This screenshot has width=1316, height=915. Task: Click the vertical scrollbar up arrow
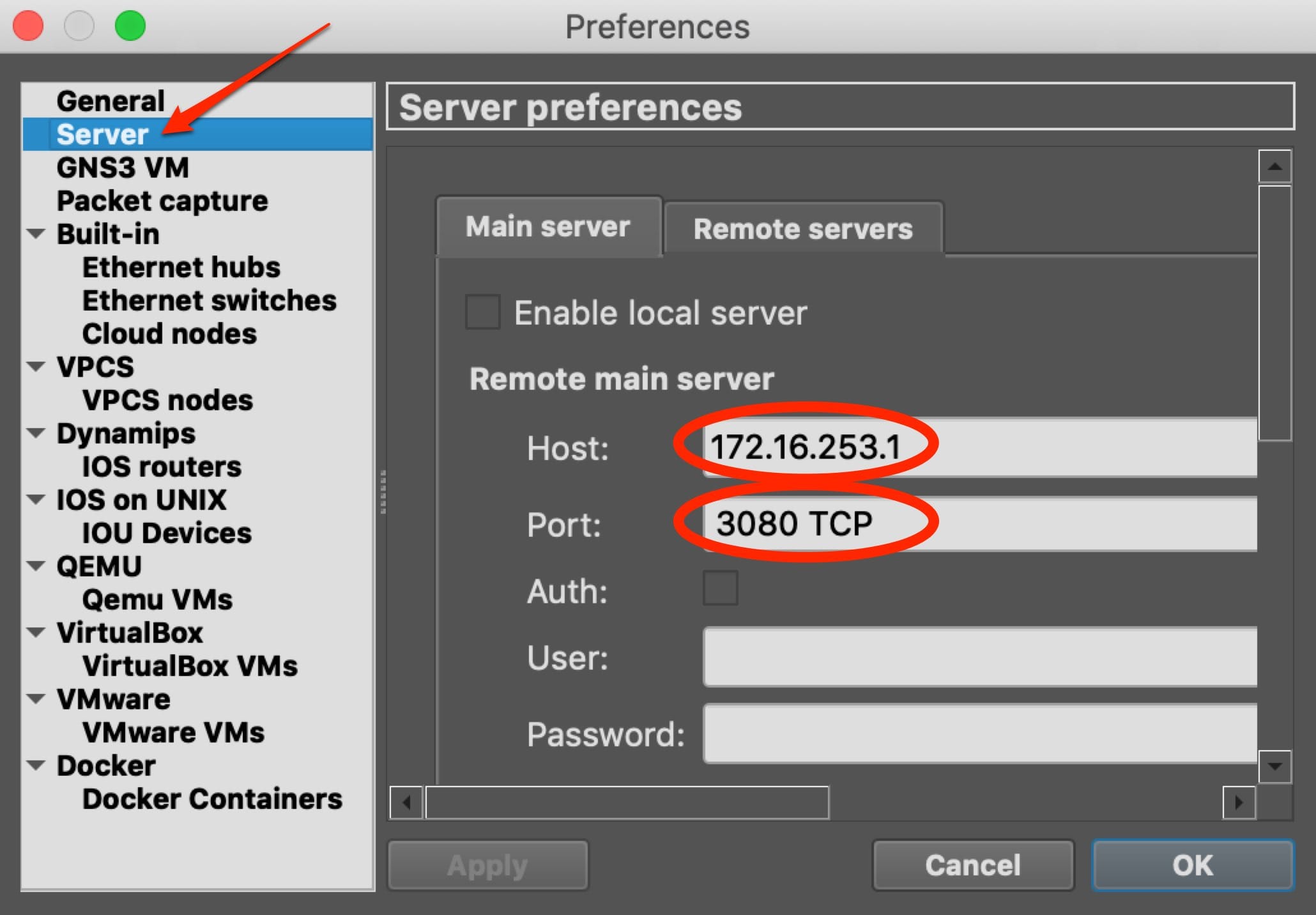pos(1275,167)
